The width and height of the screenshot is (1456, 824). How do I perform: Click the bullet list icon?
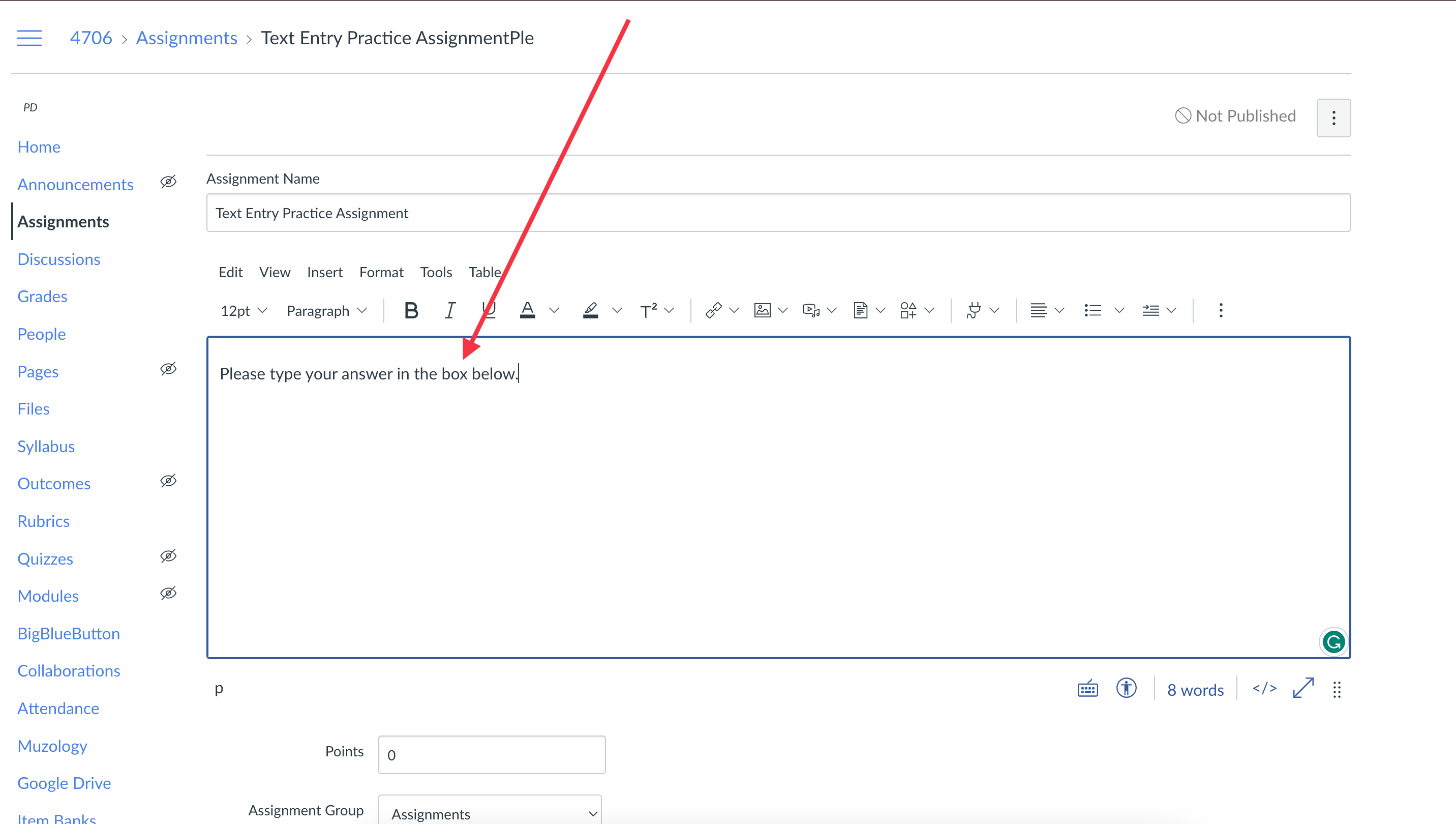pyautogui.click(x=1093, y=310)
